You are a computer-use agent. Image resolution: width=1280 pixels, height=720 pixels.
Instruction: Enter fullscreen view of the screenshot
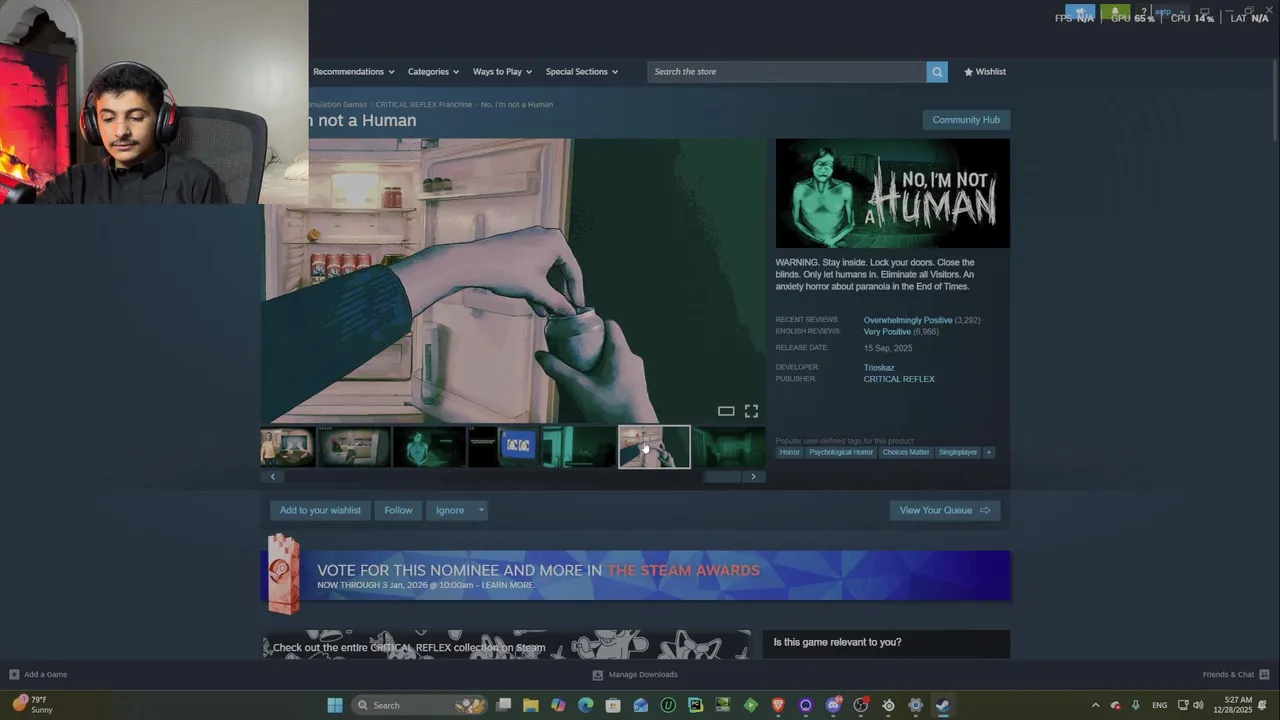(751, 411)
